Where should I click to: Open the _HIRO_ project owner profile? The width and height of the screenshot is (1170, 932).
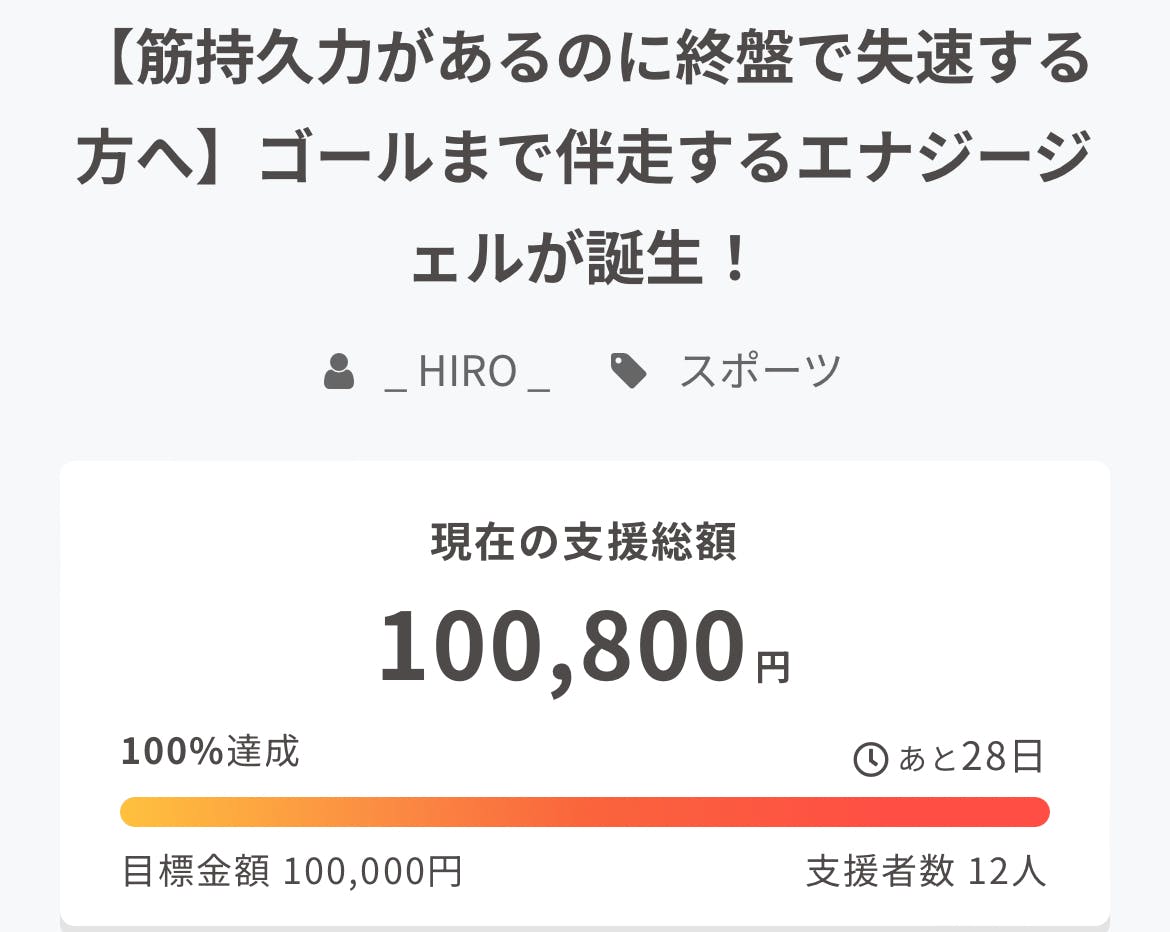pyautogui.click(x=467, y=372)
